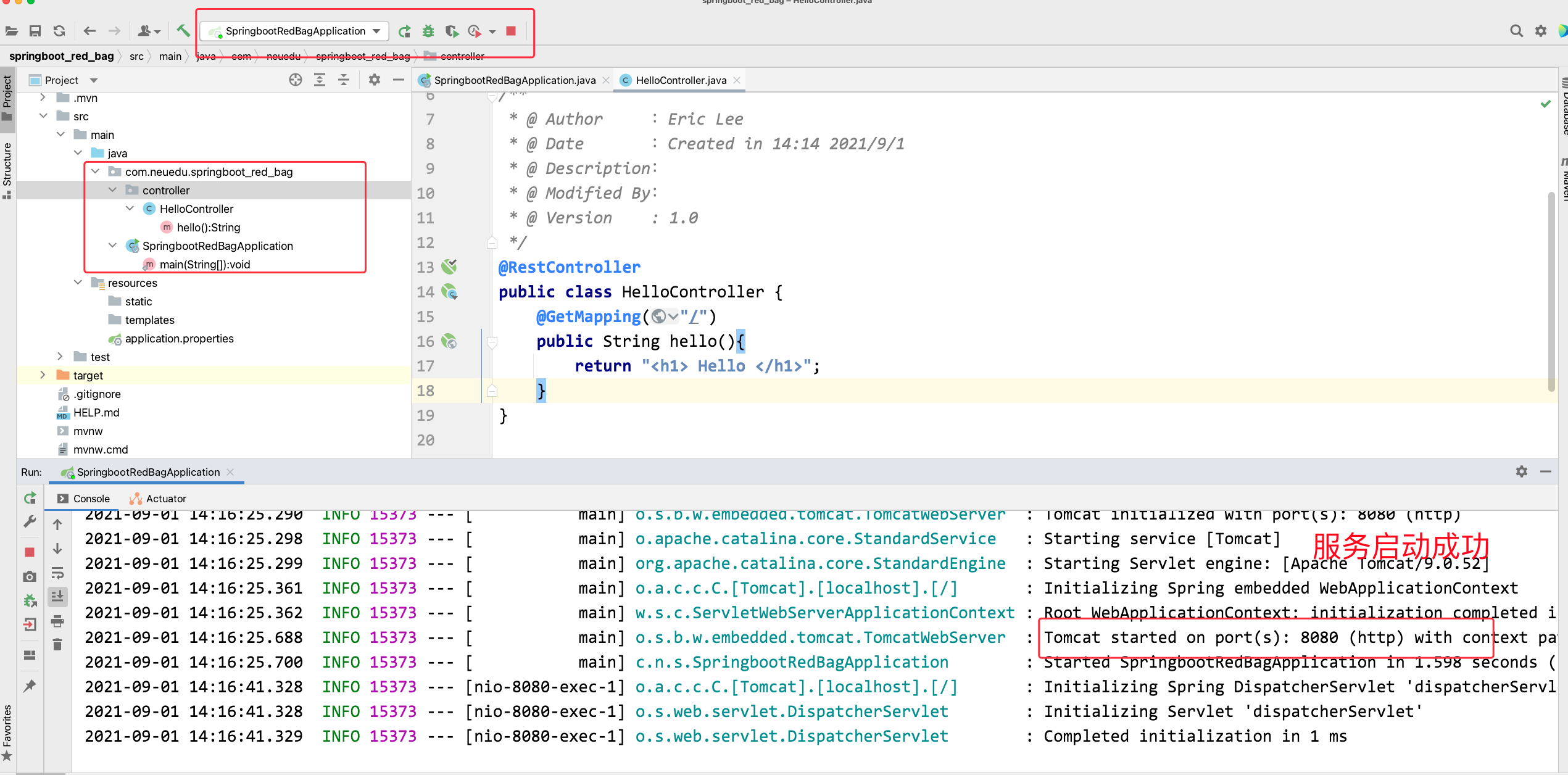This screenshot has height=775, width=1568.
Task: Toggle the Project tool window button
Action: tap(7, 99)
